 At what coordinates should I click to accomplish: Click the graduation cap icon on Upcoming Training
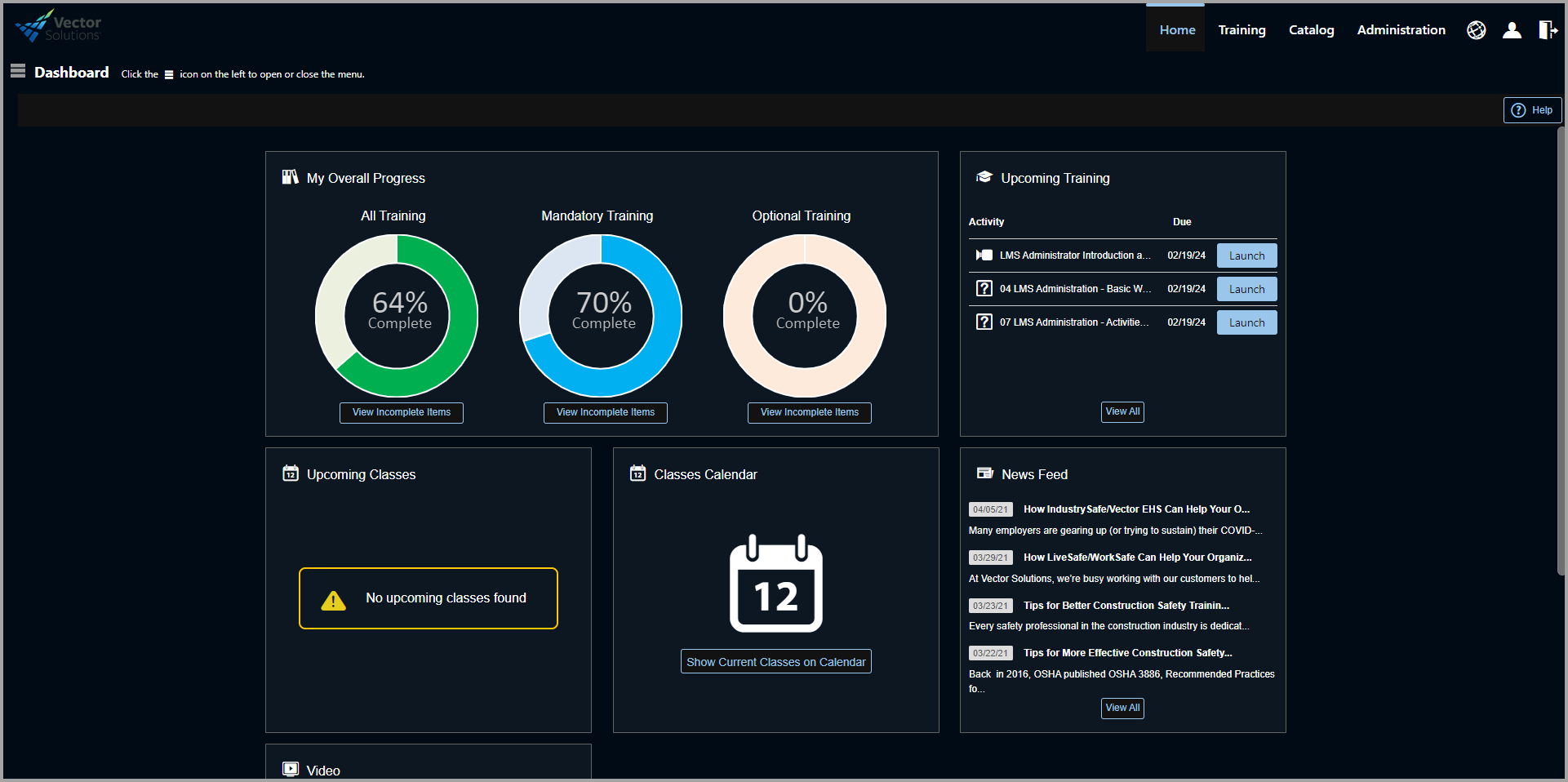pos(984,177)
